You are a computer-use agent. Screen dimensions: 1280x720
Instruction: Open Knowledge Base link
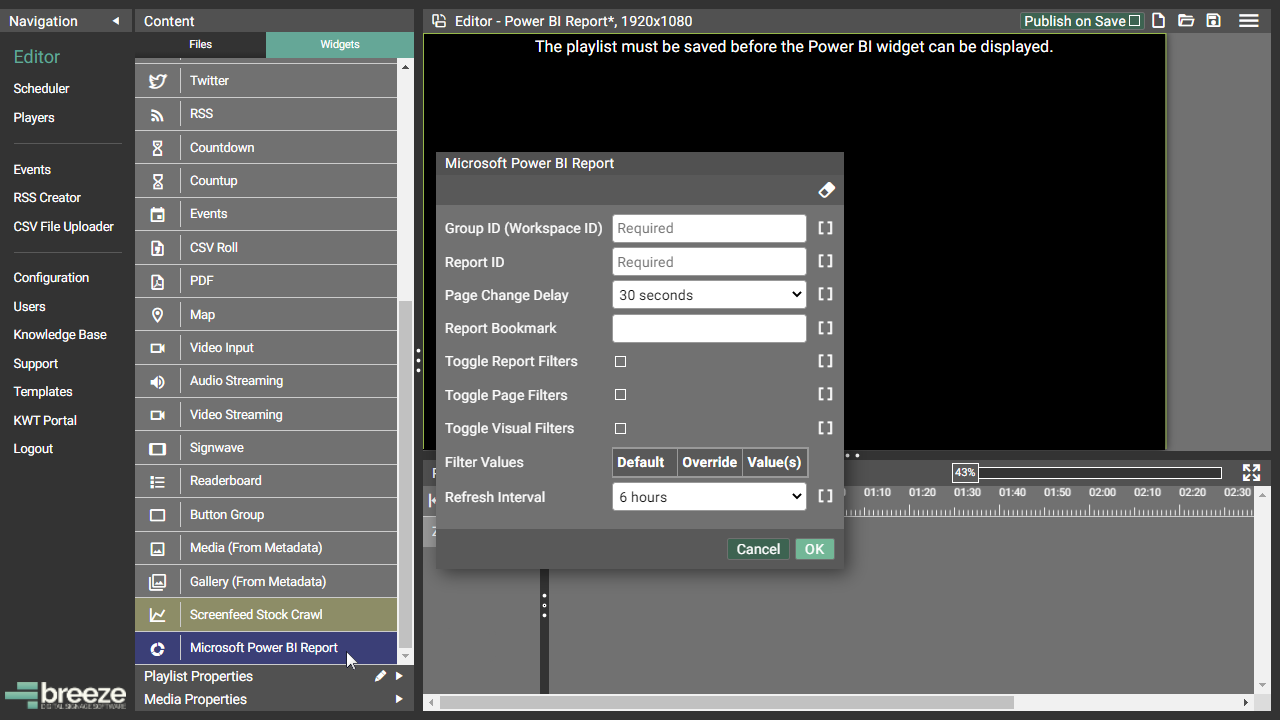coord(60,335)
